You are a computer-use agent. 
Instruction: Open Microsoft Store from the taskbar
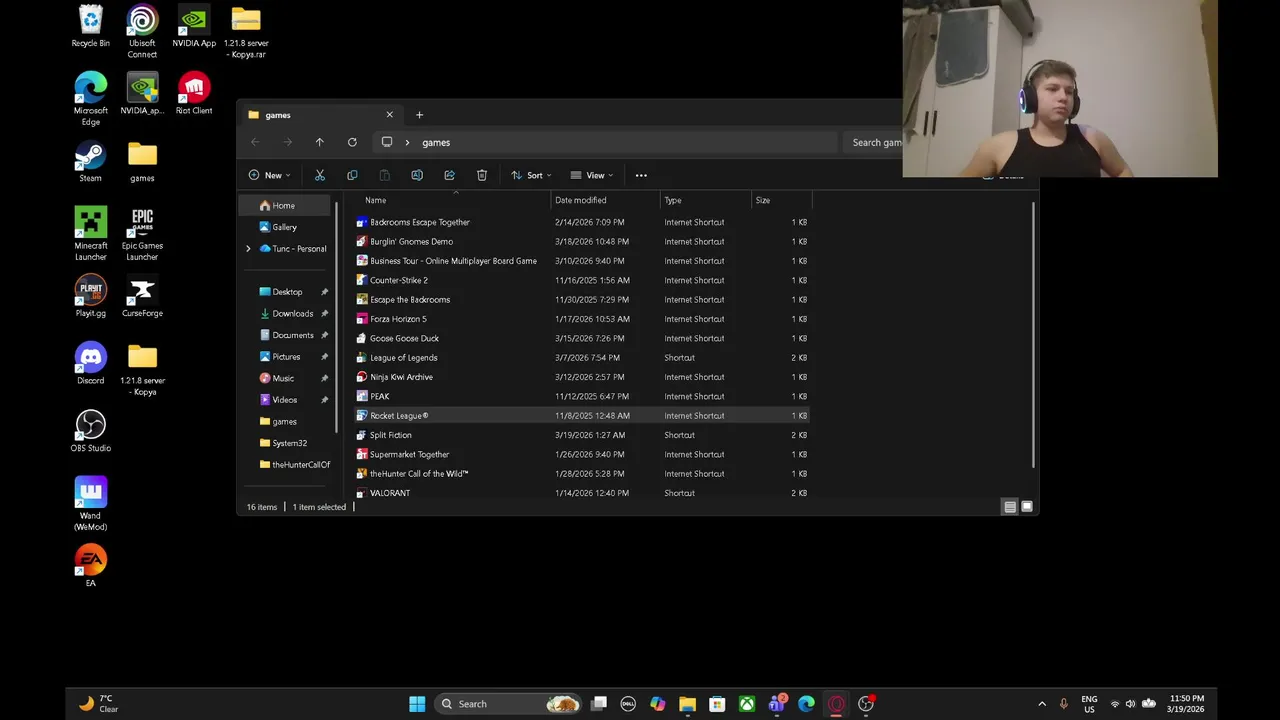pyautogui.click(x=717, y=704)
